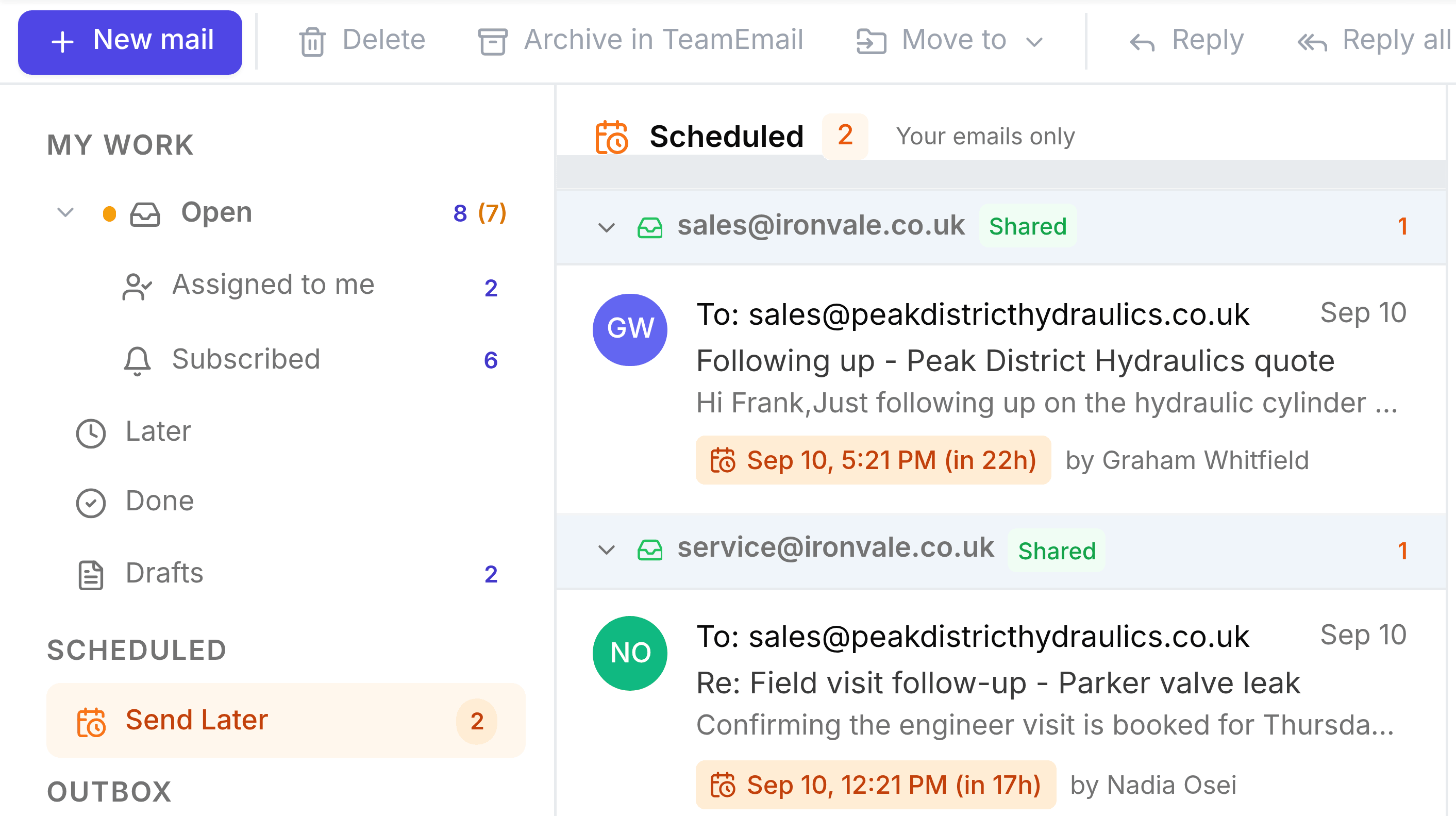Click the 'Your emails only' filter text

[x=985, y=136]
